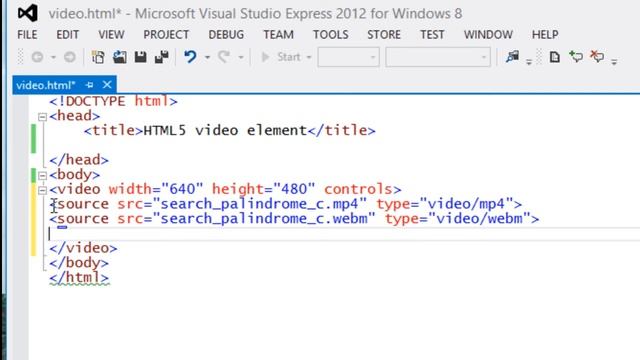This screenshot has width=640, height=360.
Task: Click the Navigate Backward arrow icon
Action: click(38, 57)
